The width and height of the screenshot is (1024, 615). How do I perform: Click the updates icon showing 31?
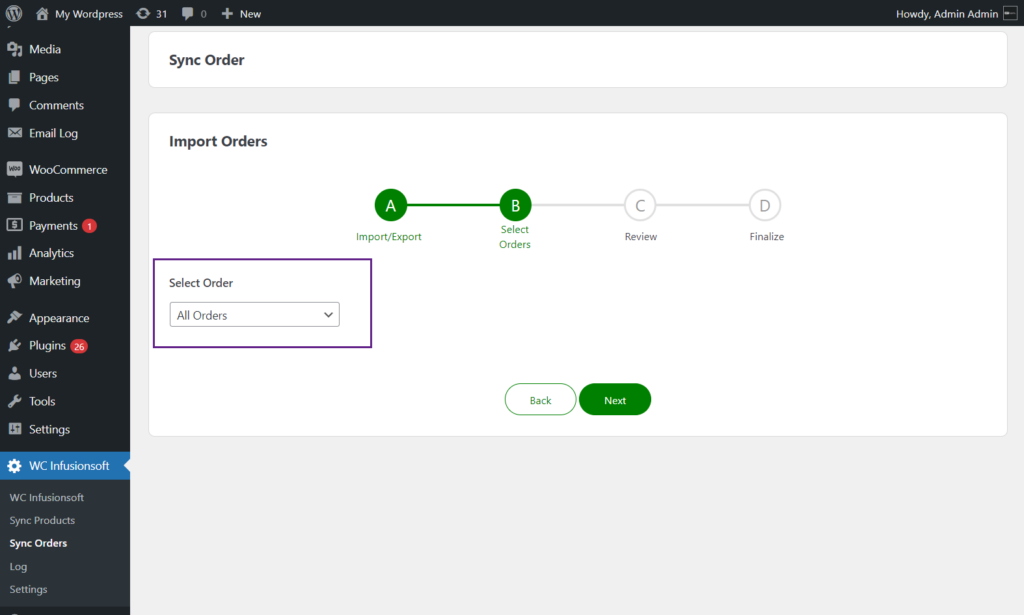click(143, 14)
